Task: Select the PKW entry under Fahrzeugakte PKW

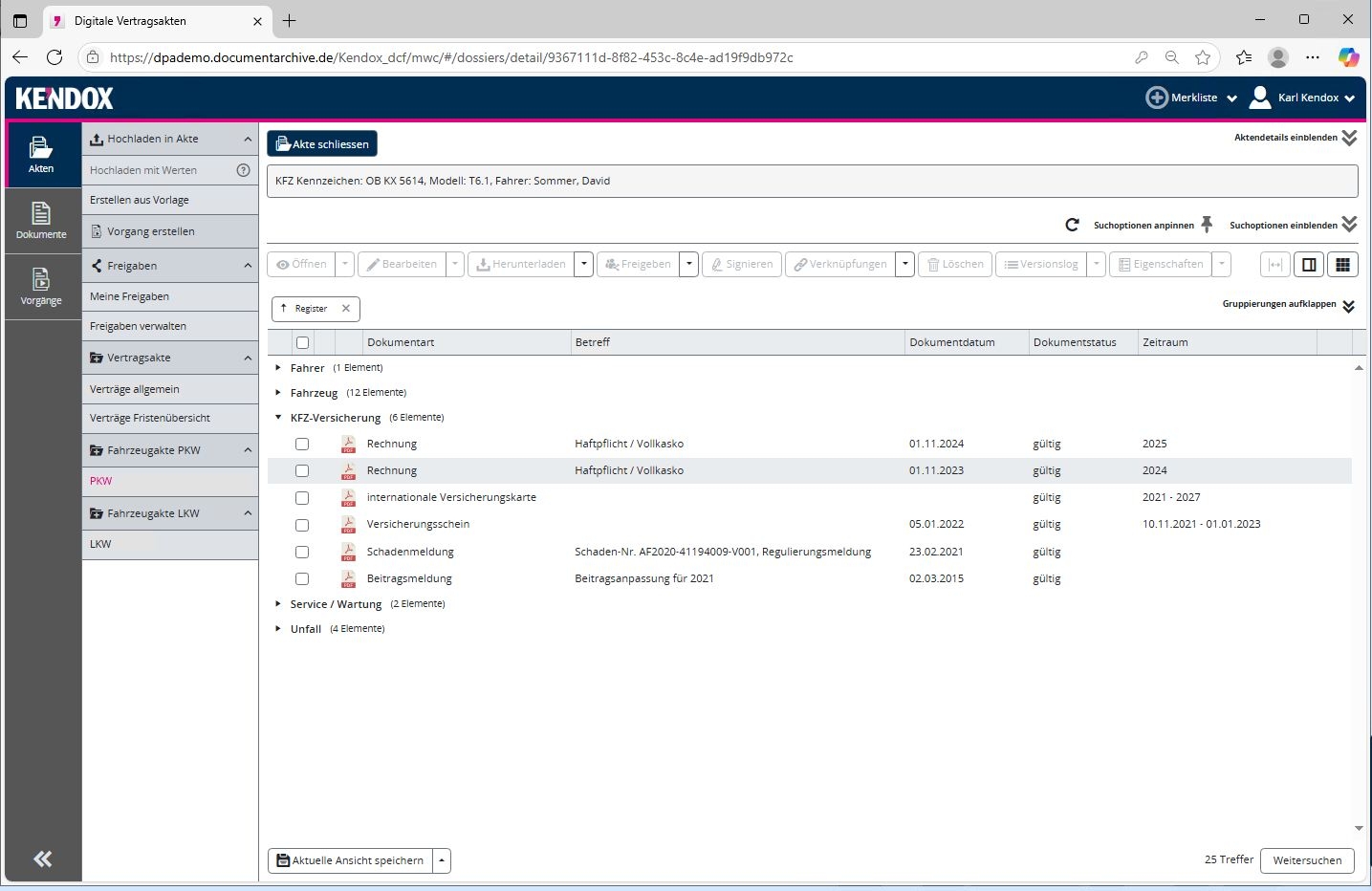Action: point(170,481)
